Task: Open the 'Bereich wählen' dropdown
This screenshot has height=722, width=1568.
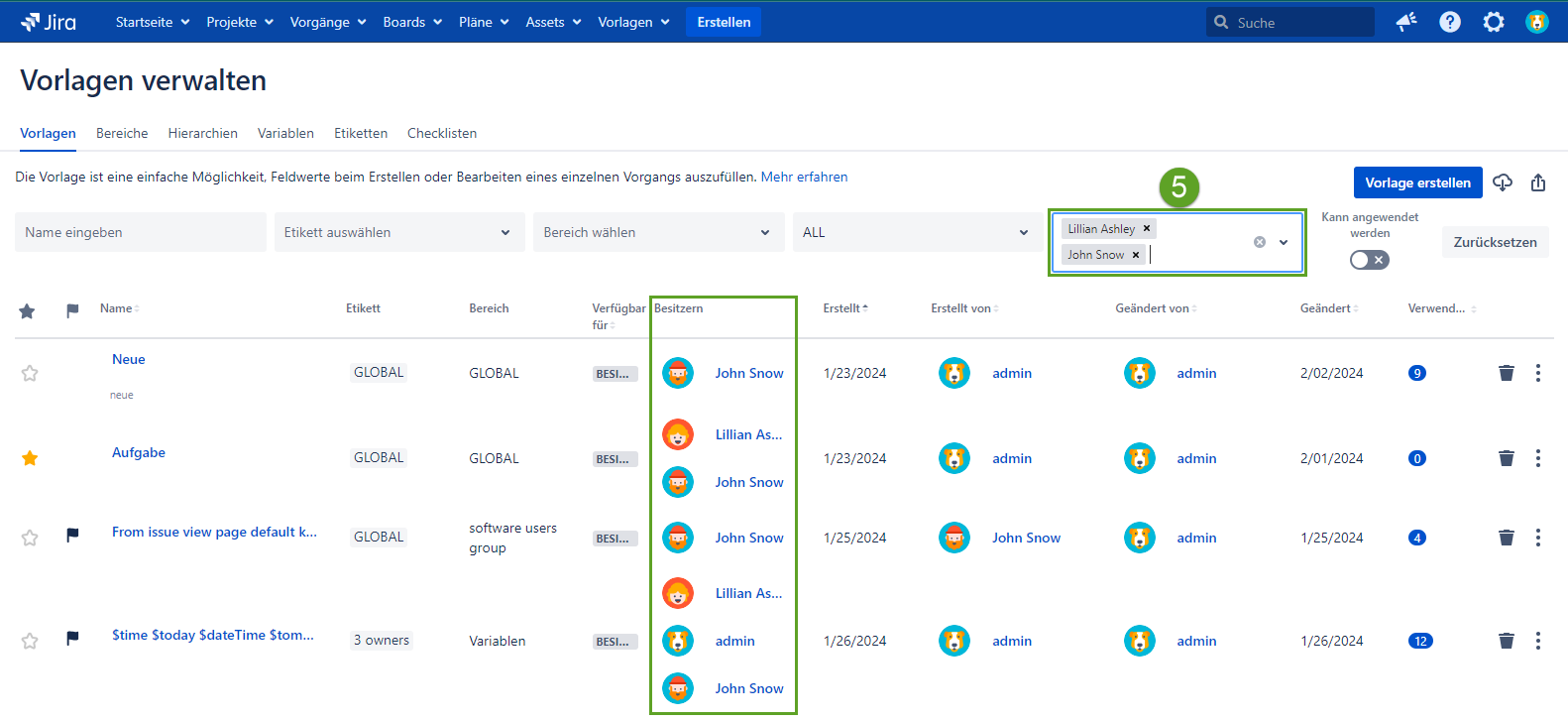Action: (658, 232)
